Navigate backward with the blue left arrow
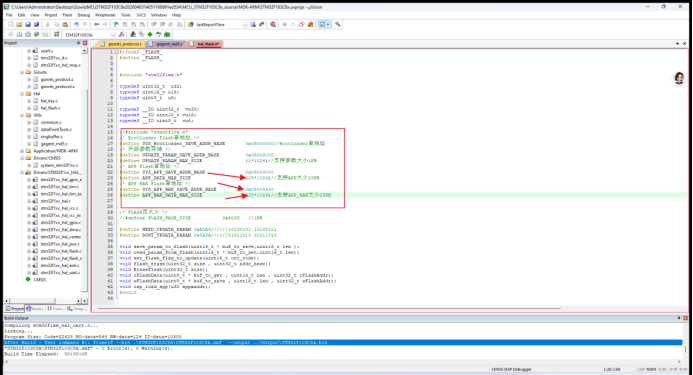This screenshot has width=693, height=375. [96, 24]
